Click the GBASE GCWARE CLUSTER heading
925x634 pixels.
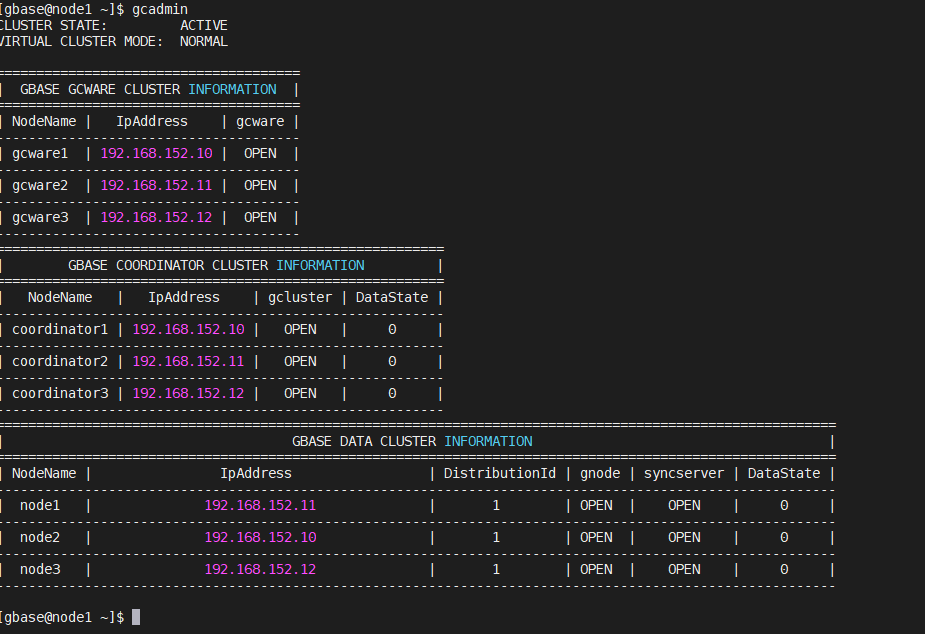click(x=100, y=89)
